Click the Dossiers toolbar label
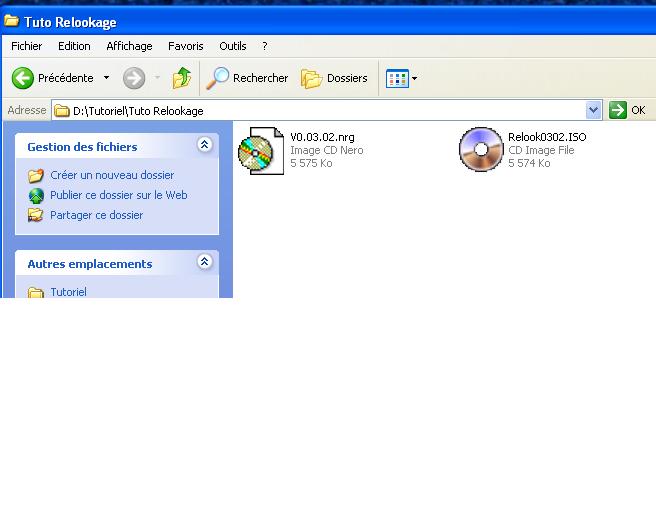The height and width of the screenshot is (512, 656). [347, 78]
